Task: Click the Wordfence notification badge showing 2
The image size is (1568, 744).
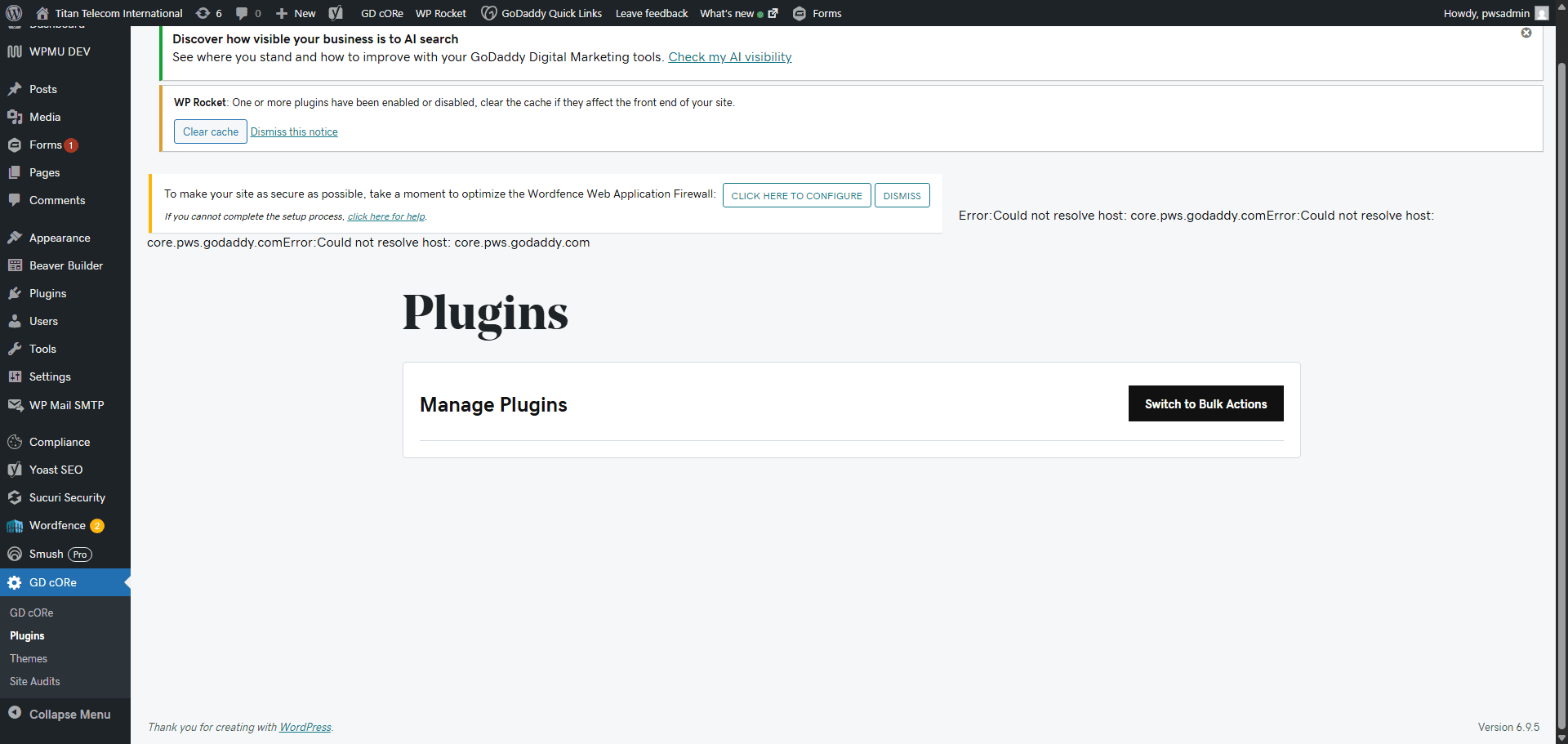Action: pyautogui.click(x=97, y=526)
